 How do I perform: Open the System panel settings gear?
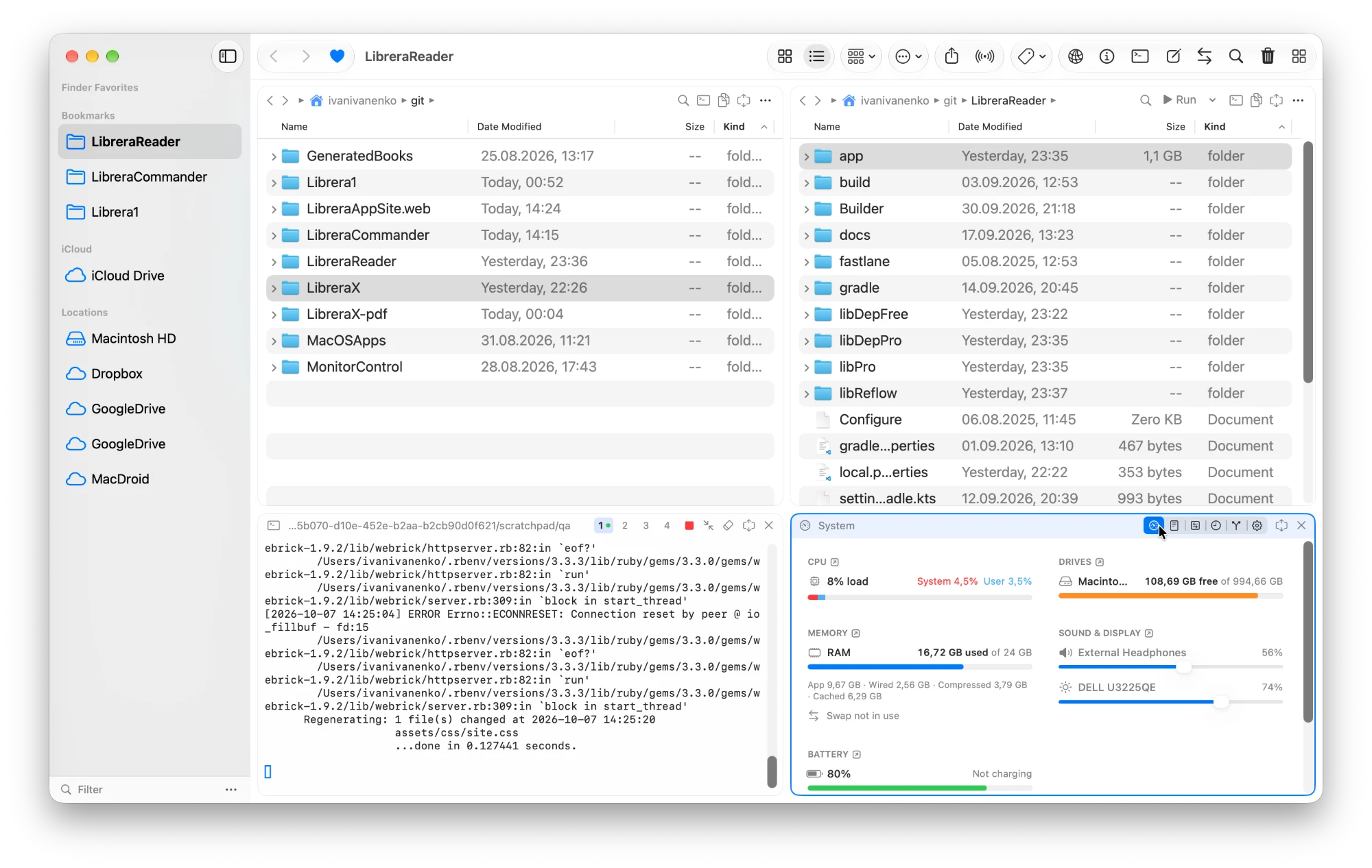point(1257,526)
